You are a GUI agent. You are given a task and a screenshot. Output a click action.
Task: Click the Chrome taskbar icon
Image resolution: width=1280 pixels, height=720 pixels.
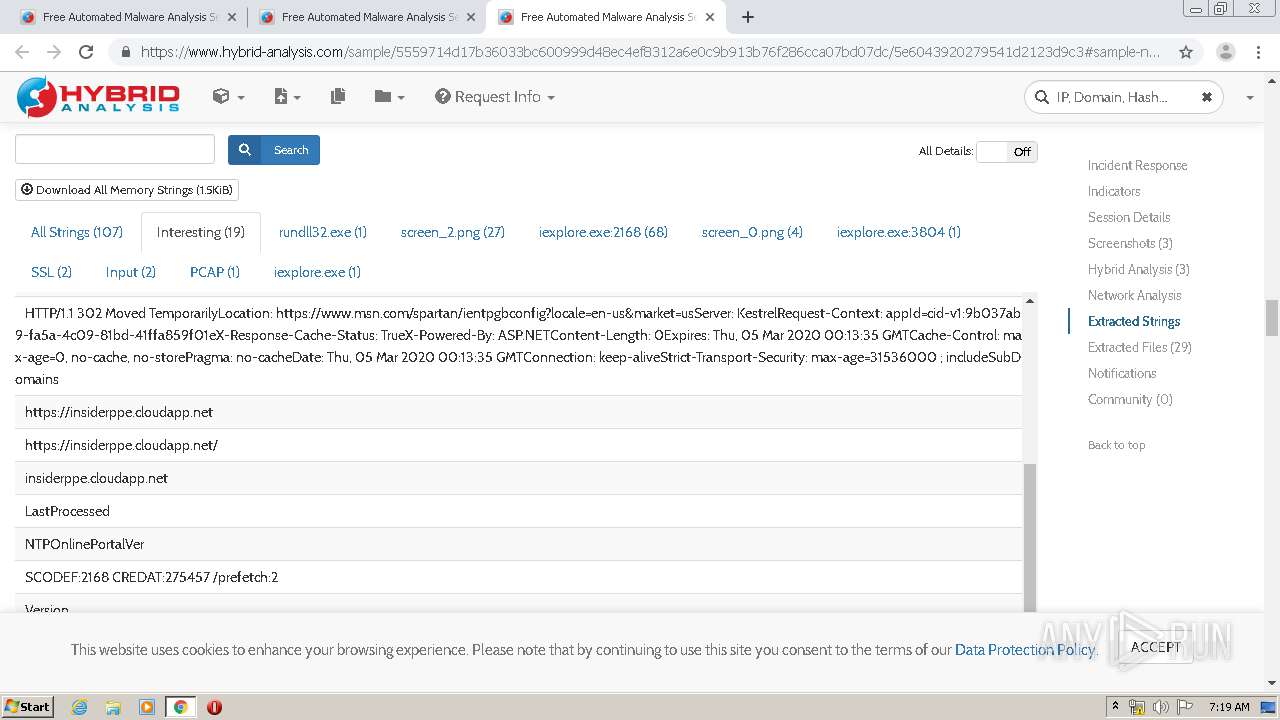pyautogui.click(x=180, y=707)
